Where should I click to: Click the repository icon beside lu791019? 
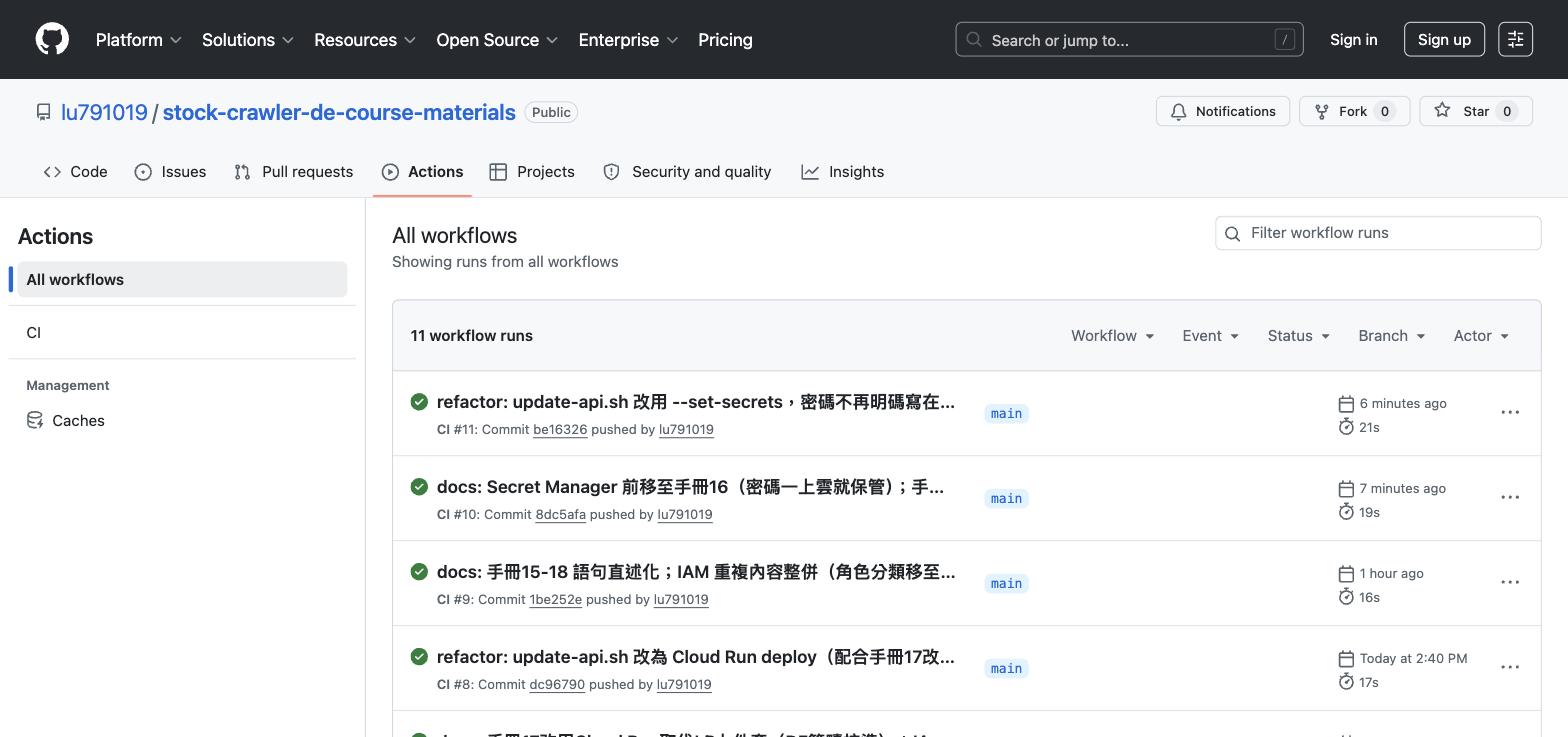[x=43, y=112]
